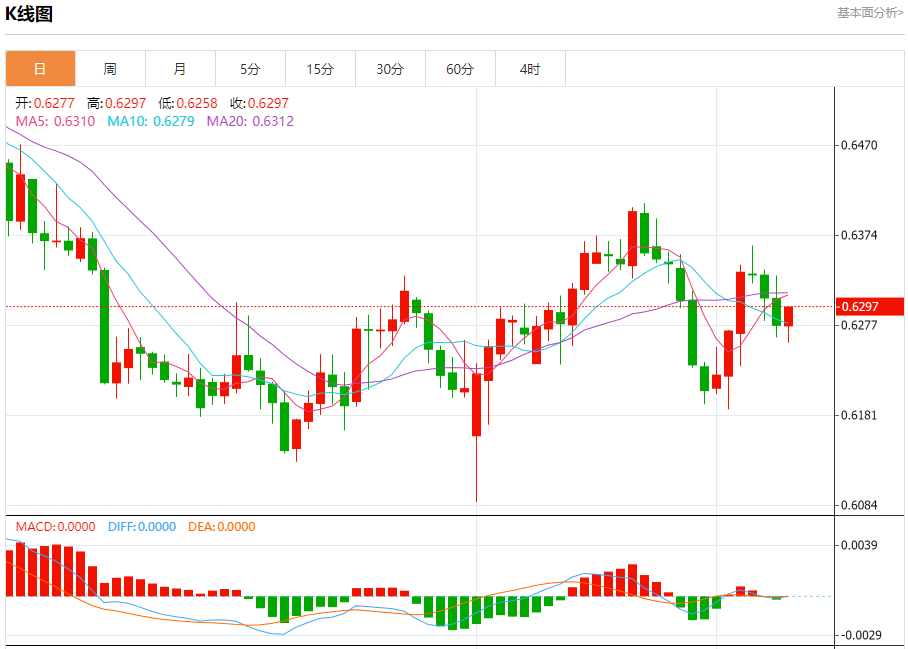Click the 0.6181 price axis label

859,415
